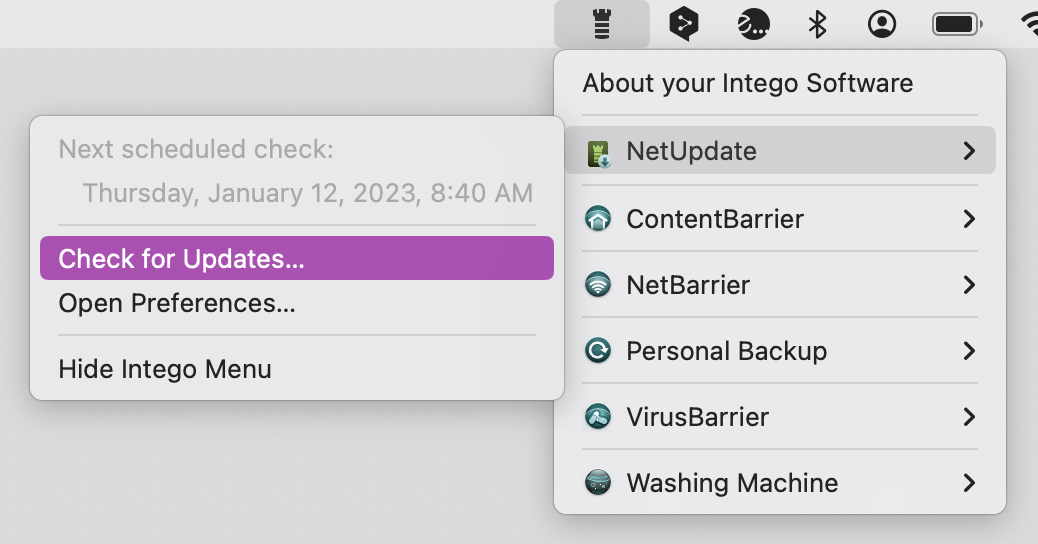Expand the NetBarrier submenu chevron

point(969,285)
